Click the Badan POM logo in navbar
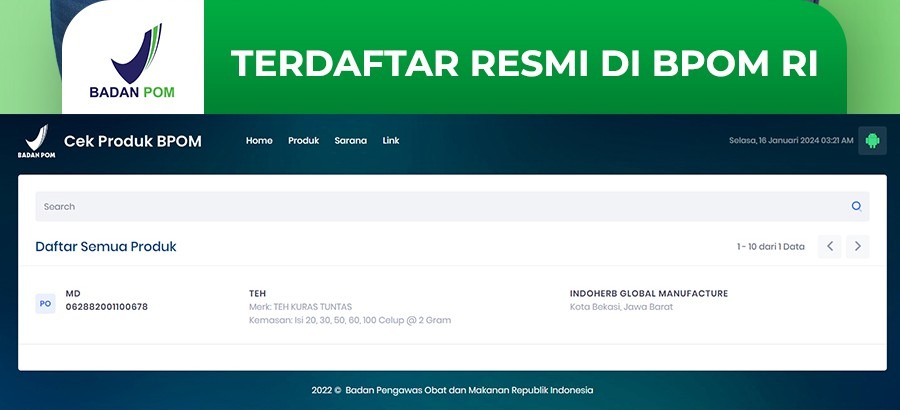Image resolution: width=900 pixels, height=410 pixels. (35, 142)
